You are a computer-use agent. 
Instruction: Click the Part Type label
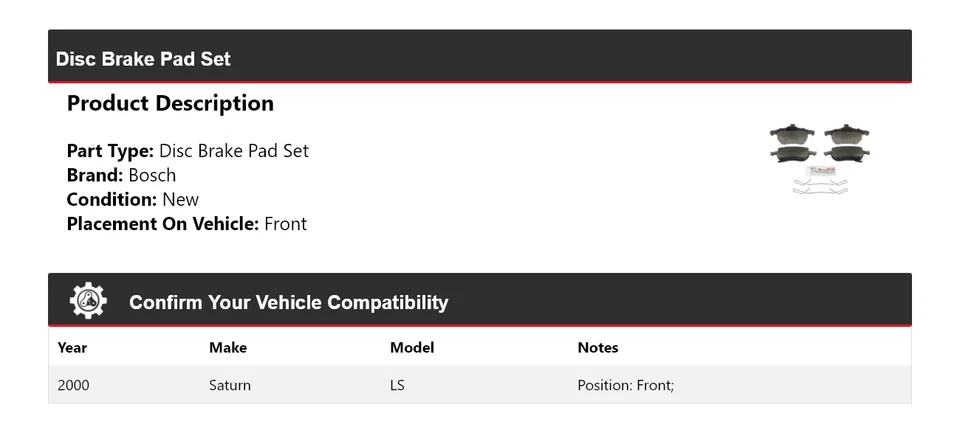(x=110, y=151)
